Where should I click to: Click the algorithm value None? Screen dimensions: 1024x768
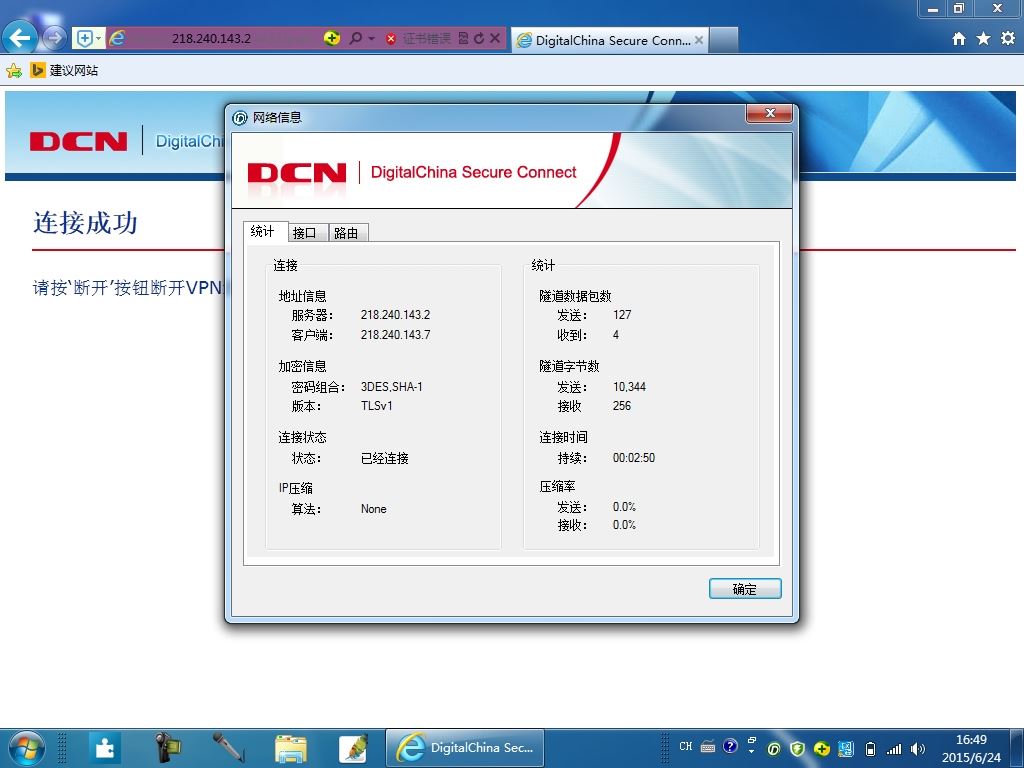tap(374, 509)
